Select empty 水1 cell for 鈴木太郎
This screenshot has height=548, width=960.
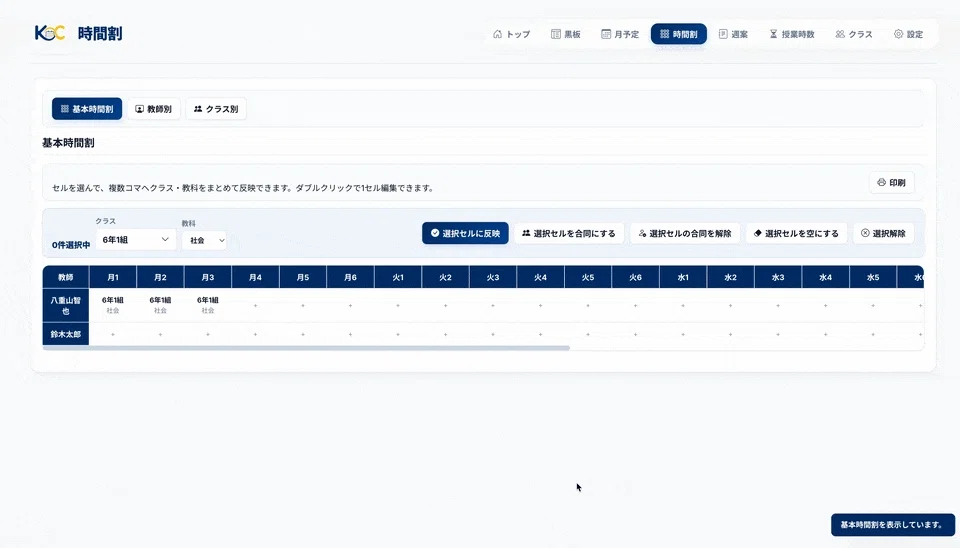[x=683, y=334]
